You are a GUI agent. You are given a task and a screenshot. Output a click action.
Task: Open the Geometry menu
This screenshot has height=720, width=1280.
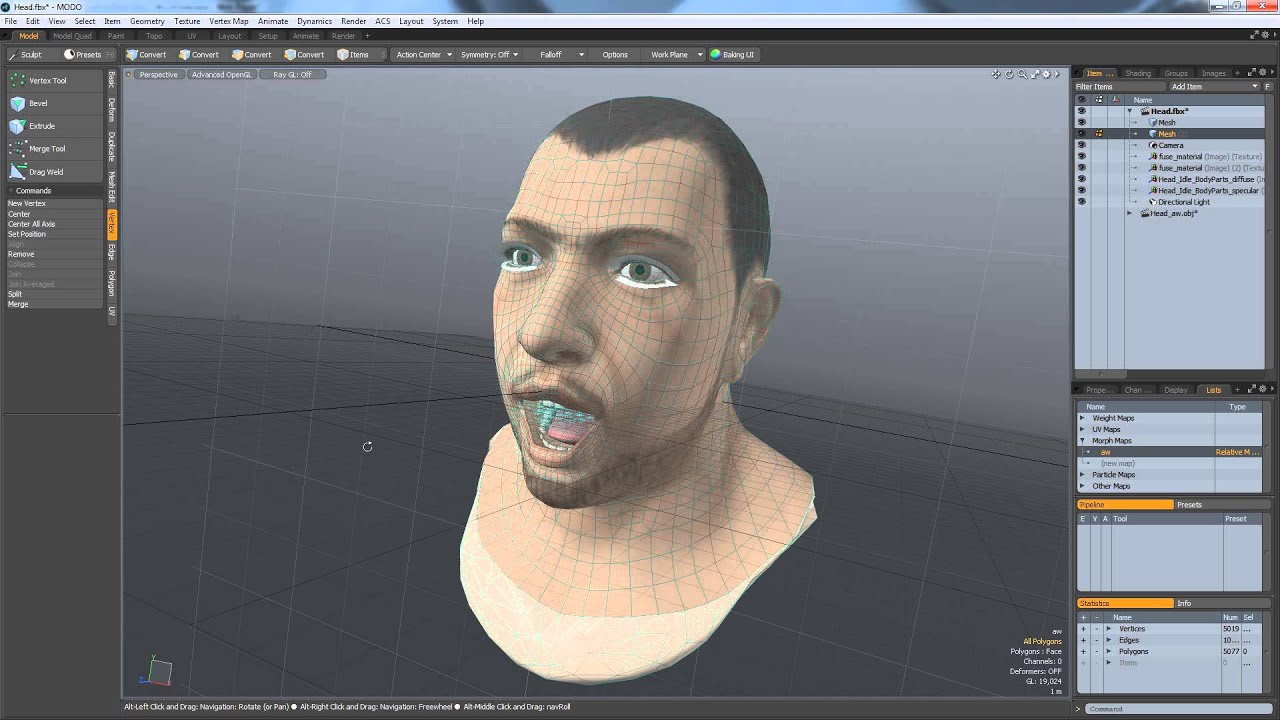click(x=147, y=21)
